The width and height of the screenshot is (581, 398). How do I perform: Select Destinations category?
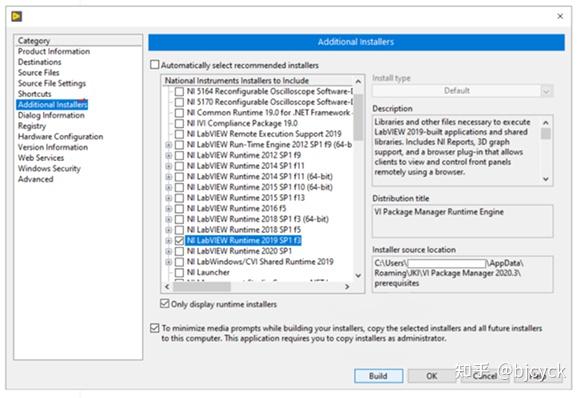pos(39,62)
